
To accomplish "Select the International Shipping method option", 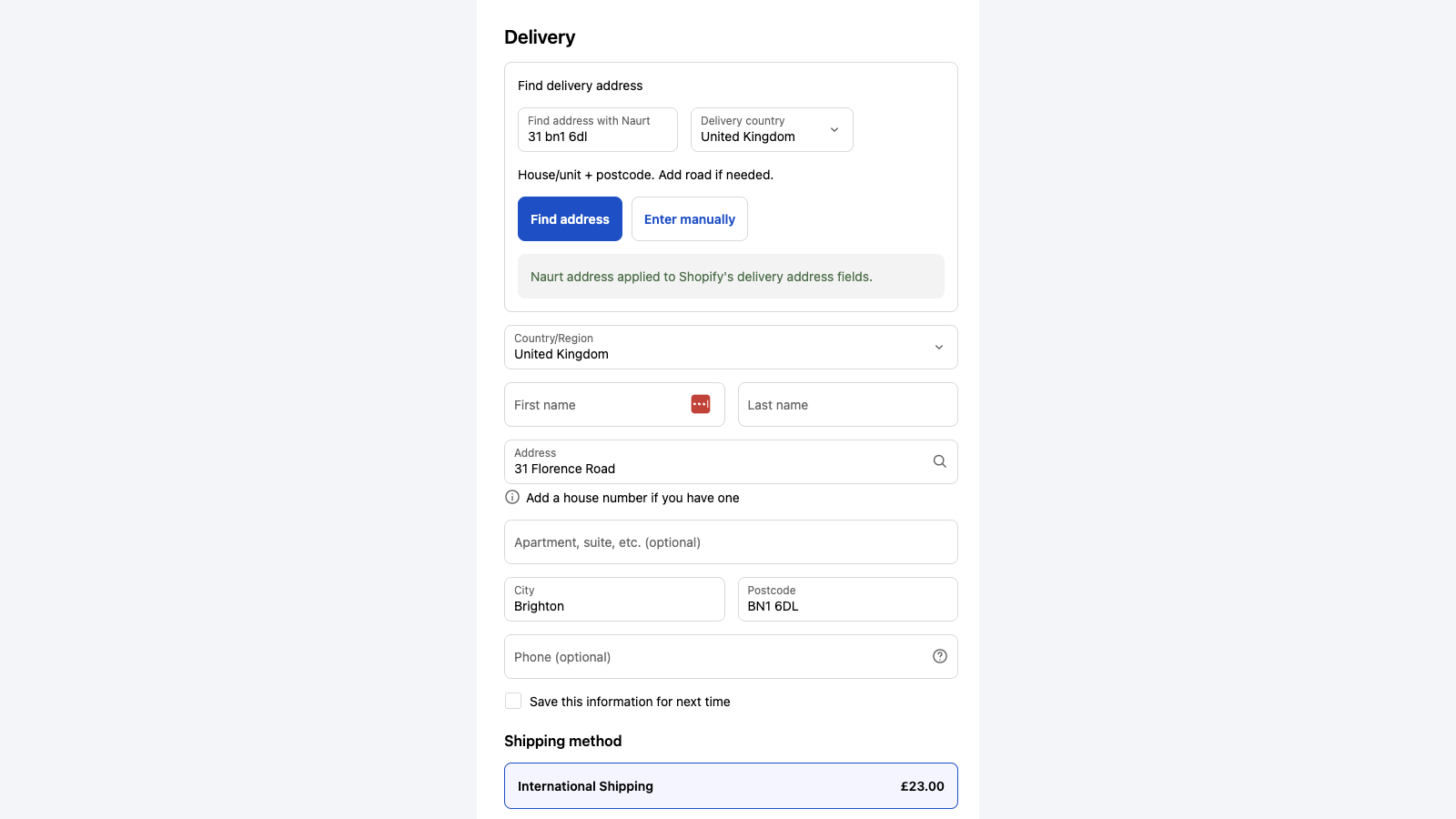I will coord(731,785).
